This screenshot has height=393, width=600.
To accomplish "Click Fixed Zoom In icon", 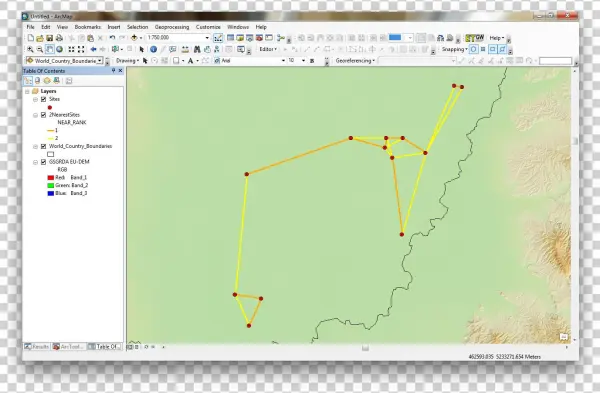I will [x=71, y=49].
